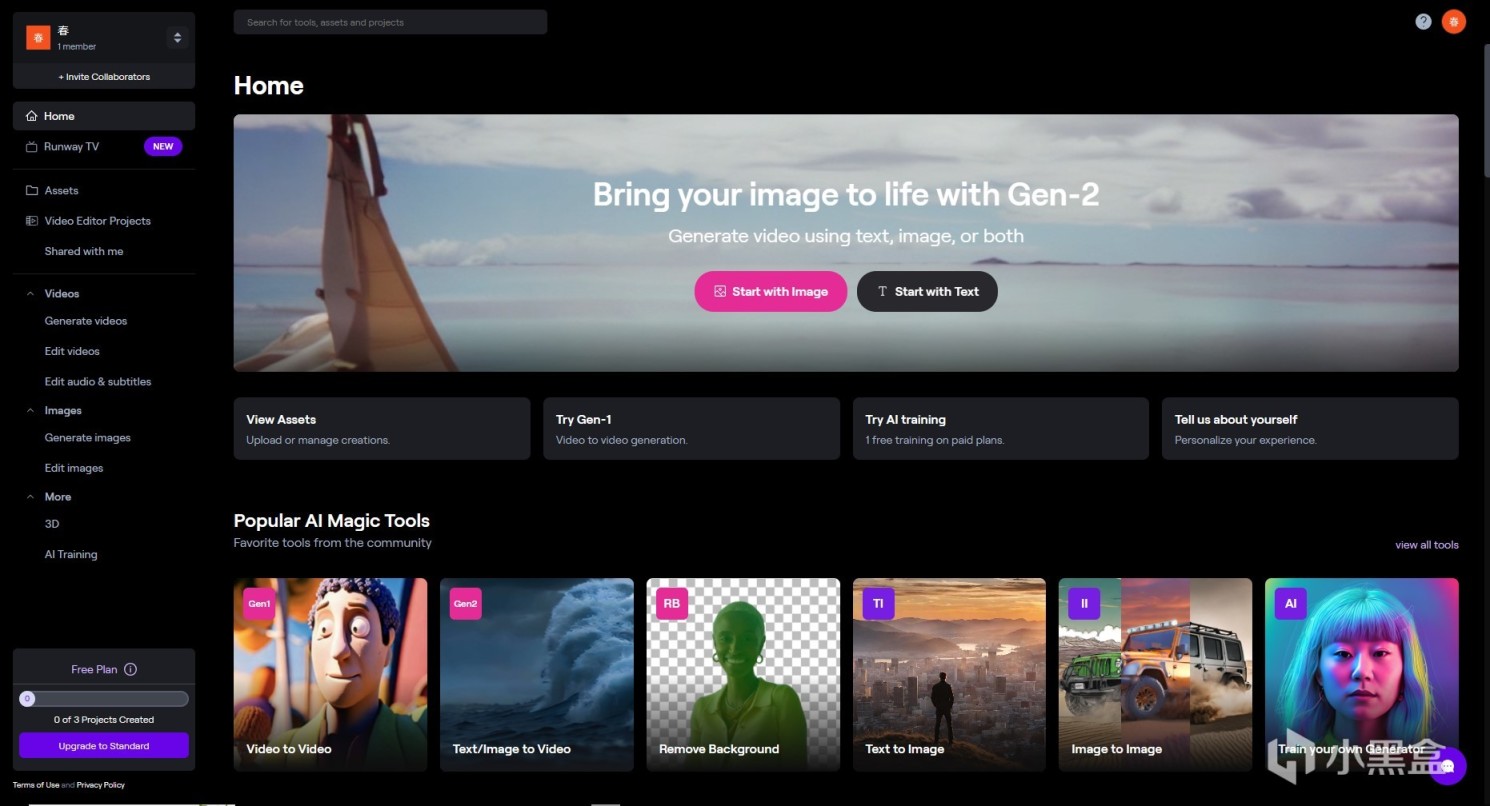Screen dimensions: 1490x806
Task: Open the Video to Video tool thumbnail
Action: click(x=330, y=675)
